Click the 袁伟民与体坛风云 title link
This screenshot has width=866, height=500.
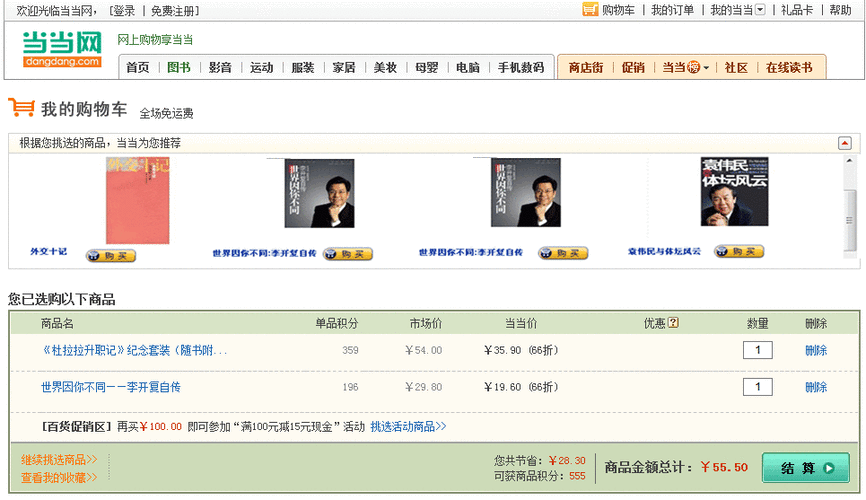coord(664,251)
